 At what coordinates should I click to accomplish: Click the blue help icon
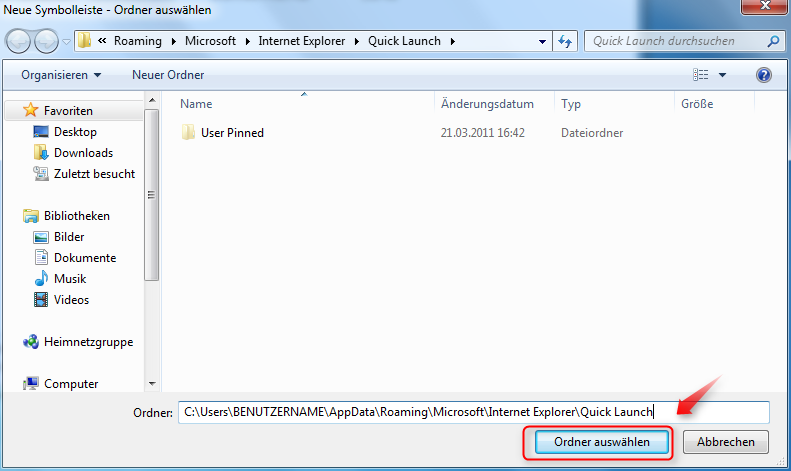(x=764, y=75)
